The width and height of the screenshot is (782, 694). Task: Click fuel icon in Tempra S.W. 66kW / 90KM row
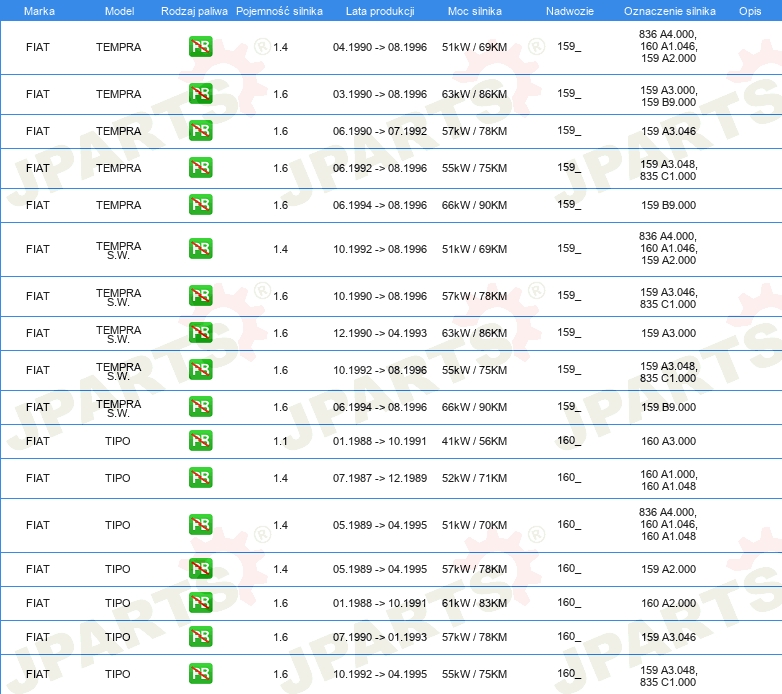coord(200,406)
